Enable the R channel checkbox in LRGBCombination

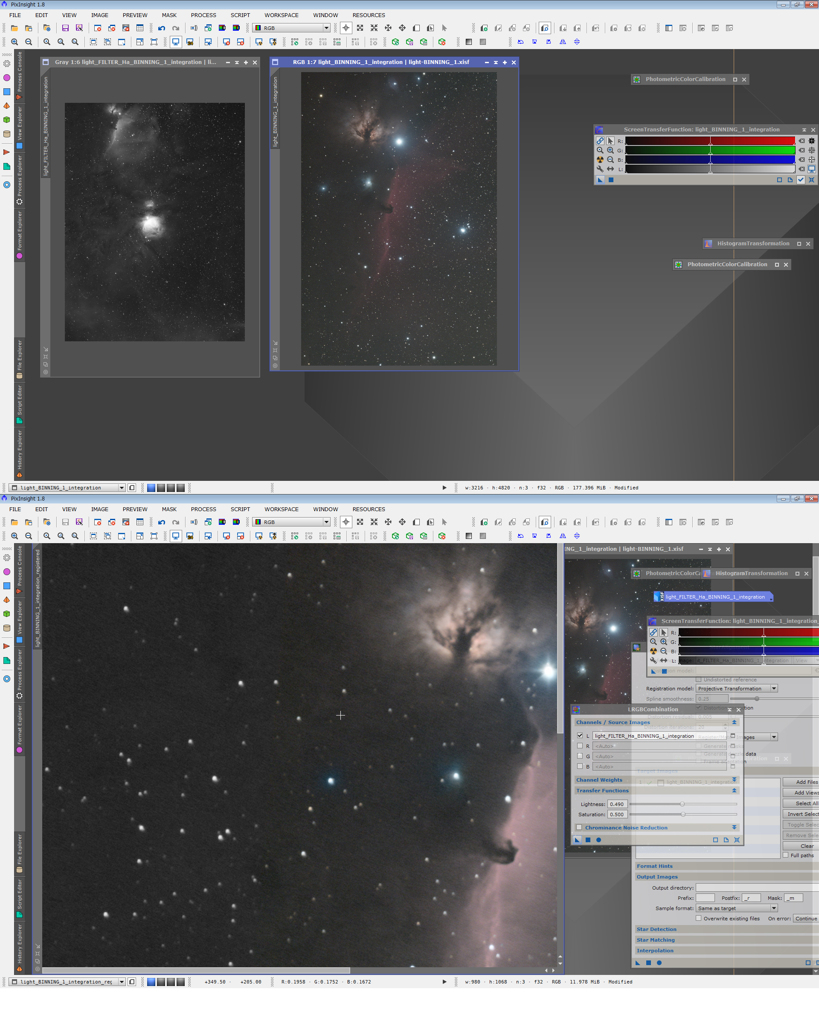click(x=579, y=746)
